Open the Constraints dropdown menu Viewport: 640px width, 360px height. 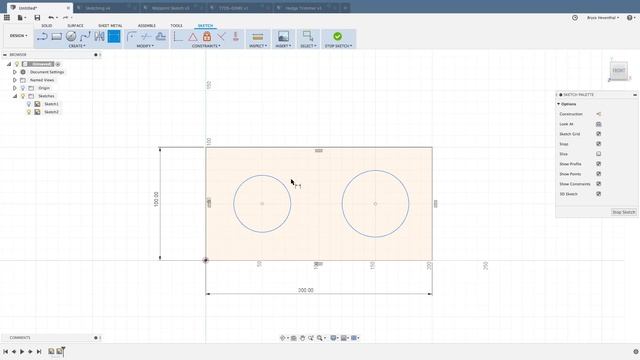[x=206, y=46]
